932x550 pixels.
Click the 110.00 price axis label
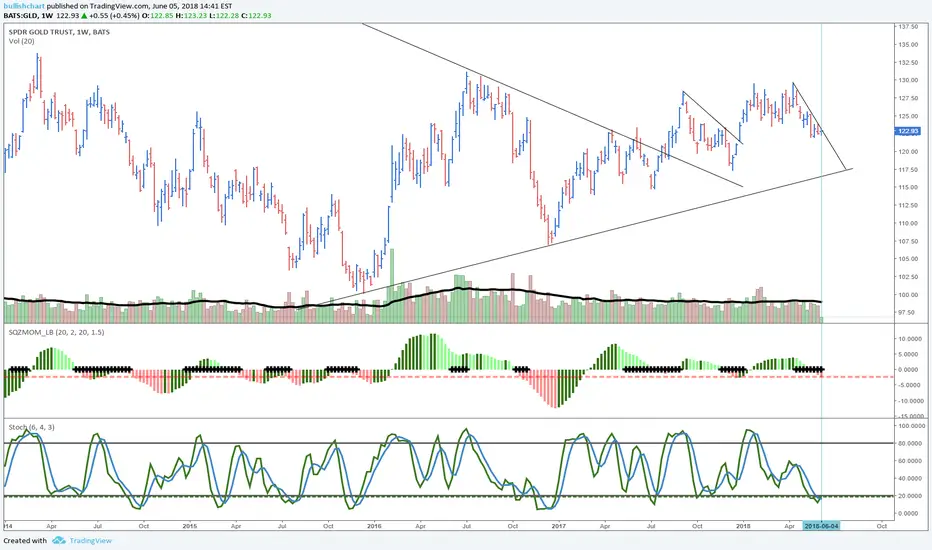pyautogui.click(x=907, y=224)
